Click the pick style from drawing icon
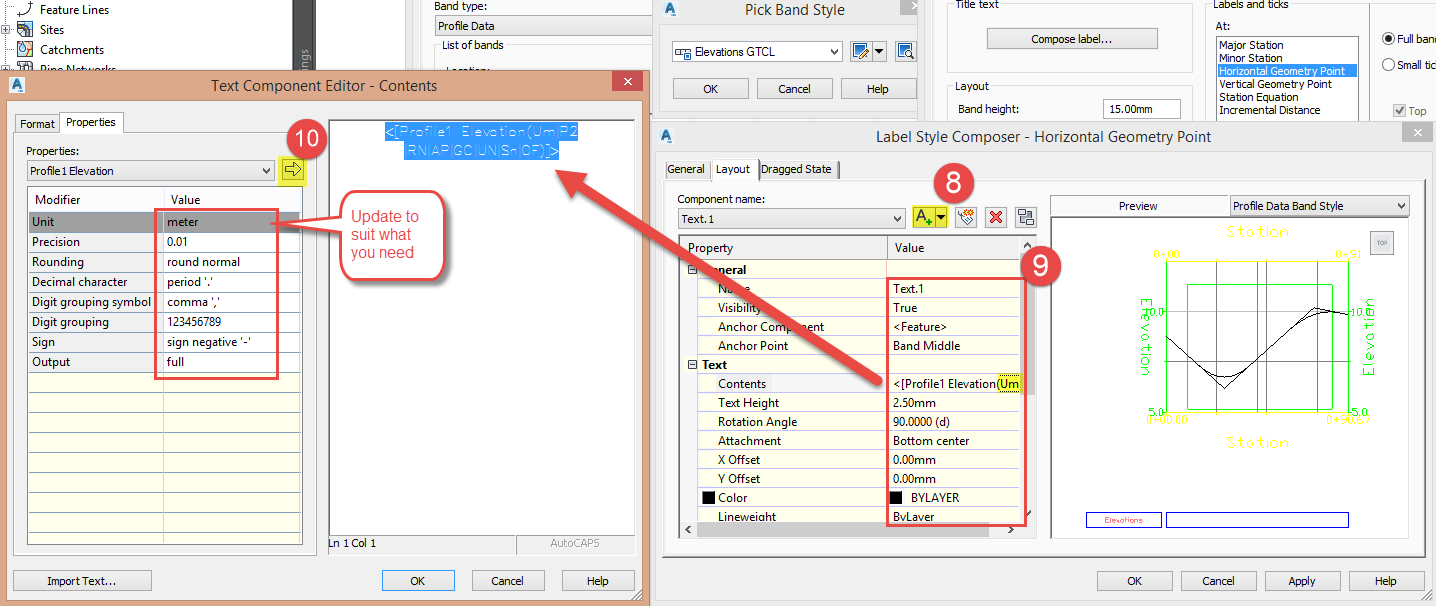Screen dimensions: 1436x606 pyautogui.click(x=905, y=51)
